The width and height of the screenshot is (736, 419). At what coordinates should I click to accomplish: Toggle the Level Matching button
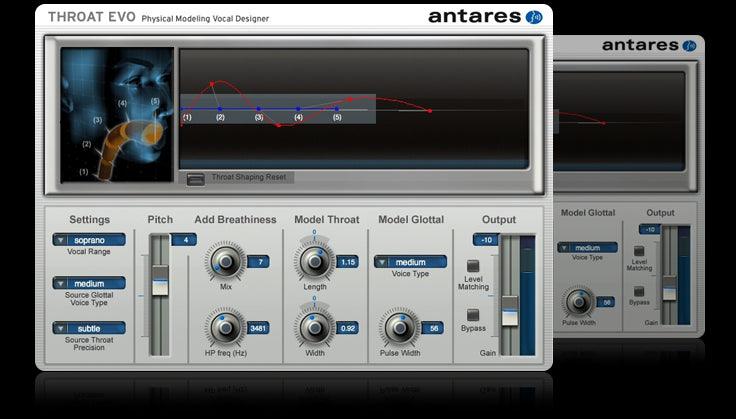tap(473, 266)
